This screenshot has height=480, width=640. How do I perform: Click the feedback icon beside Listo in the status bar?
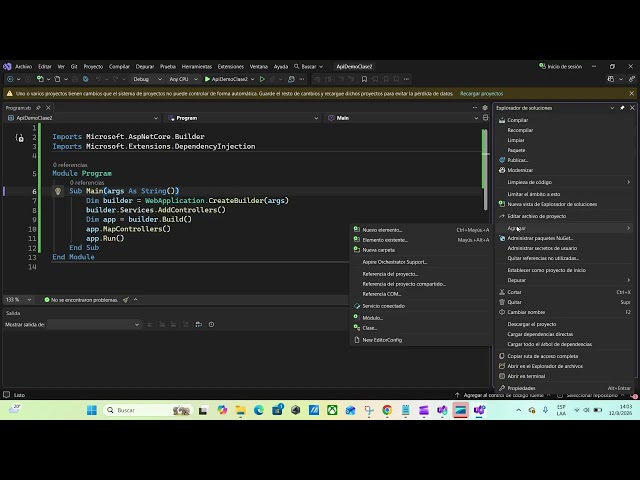(7, 395)
